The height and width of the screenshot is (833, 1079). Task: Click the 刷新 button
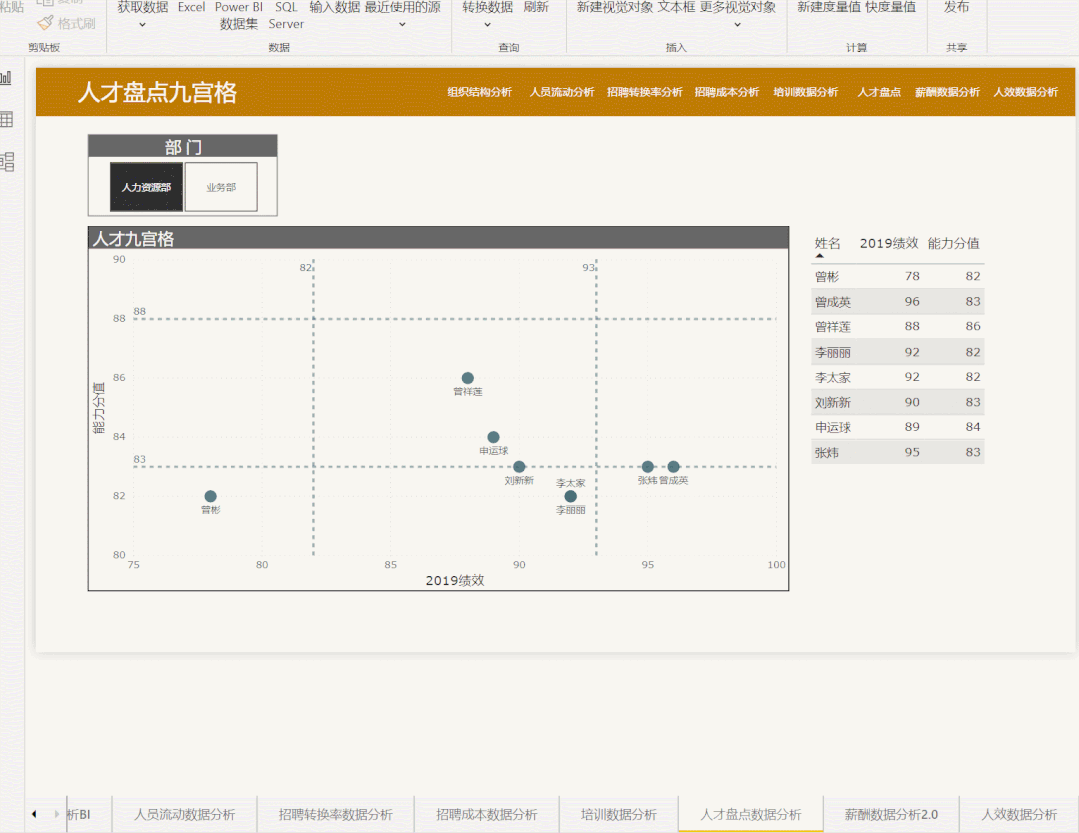pyautogui.click(x=536, y=8)
